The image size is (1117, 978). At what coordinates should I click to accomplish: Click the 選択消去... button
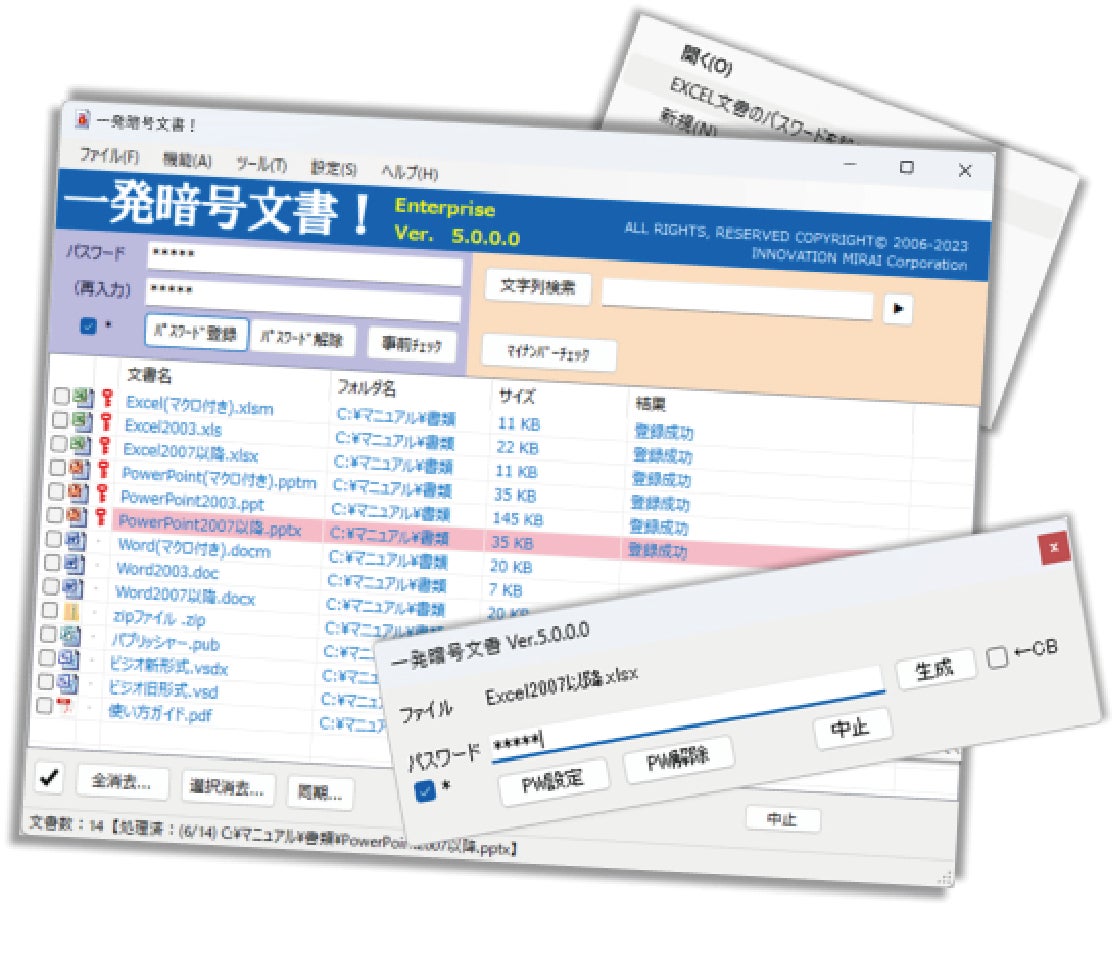tap(227, 788)
